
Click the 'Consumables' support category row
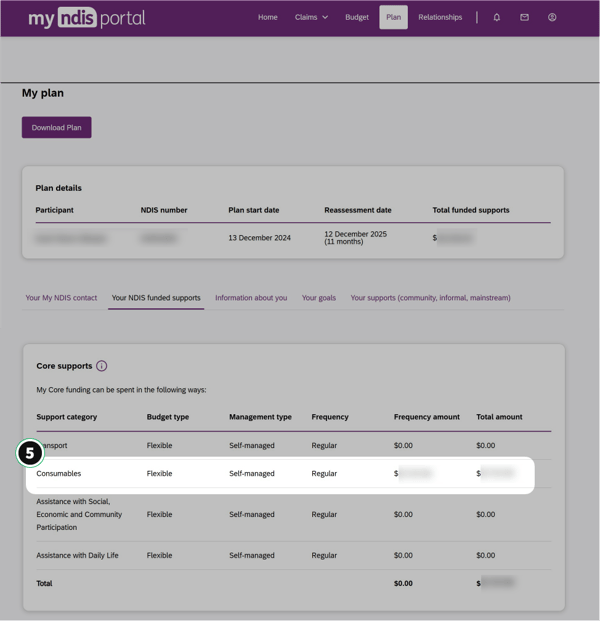click(x=280, y=474)
